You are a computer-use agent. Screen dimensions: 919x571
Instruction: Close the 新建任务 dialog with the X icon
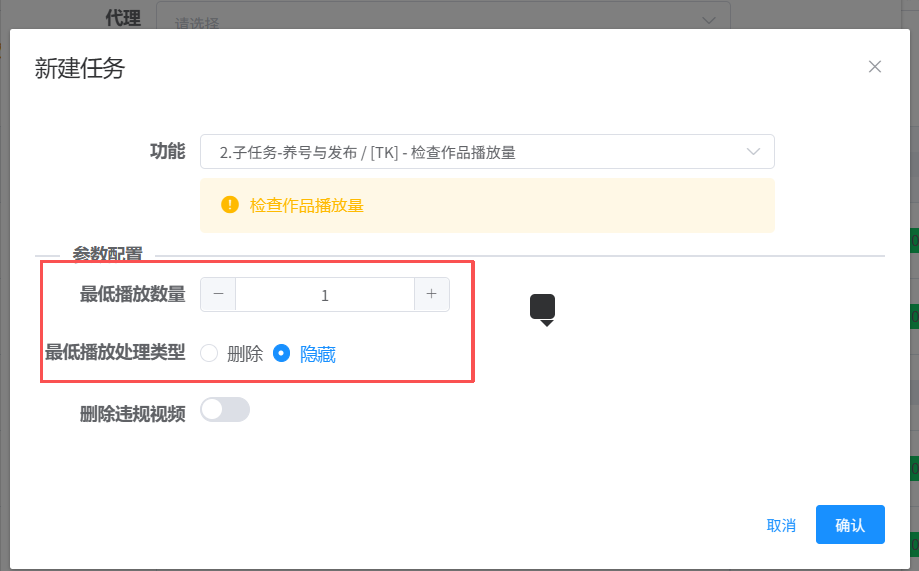pyautogui.click(x=875, y=67)
